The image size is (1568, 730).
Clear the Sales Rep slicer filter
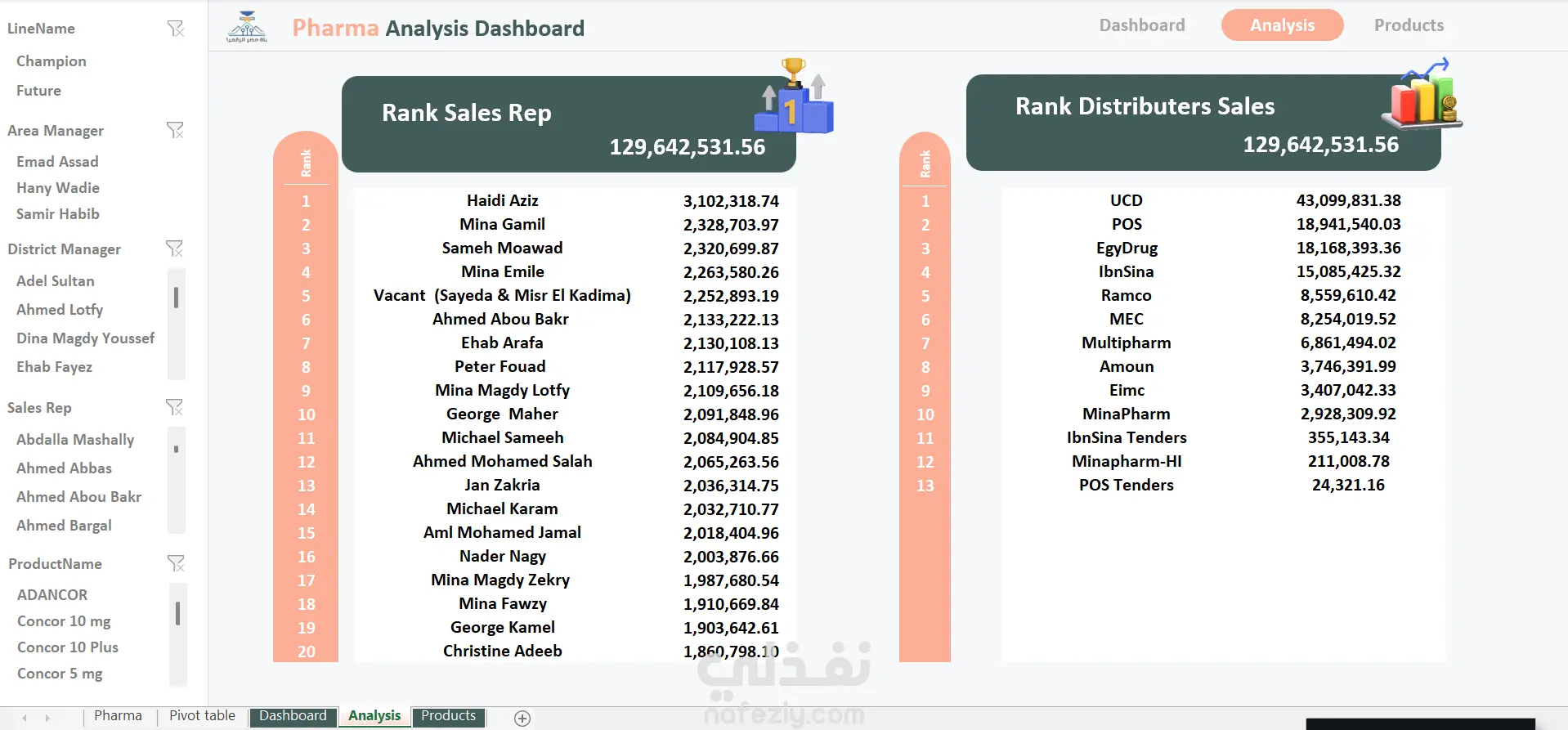(x=174, y=407)
